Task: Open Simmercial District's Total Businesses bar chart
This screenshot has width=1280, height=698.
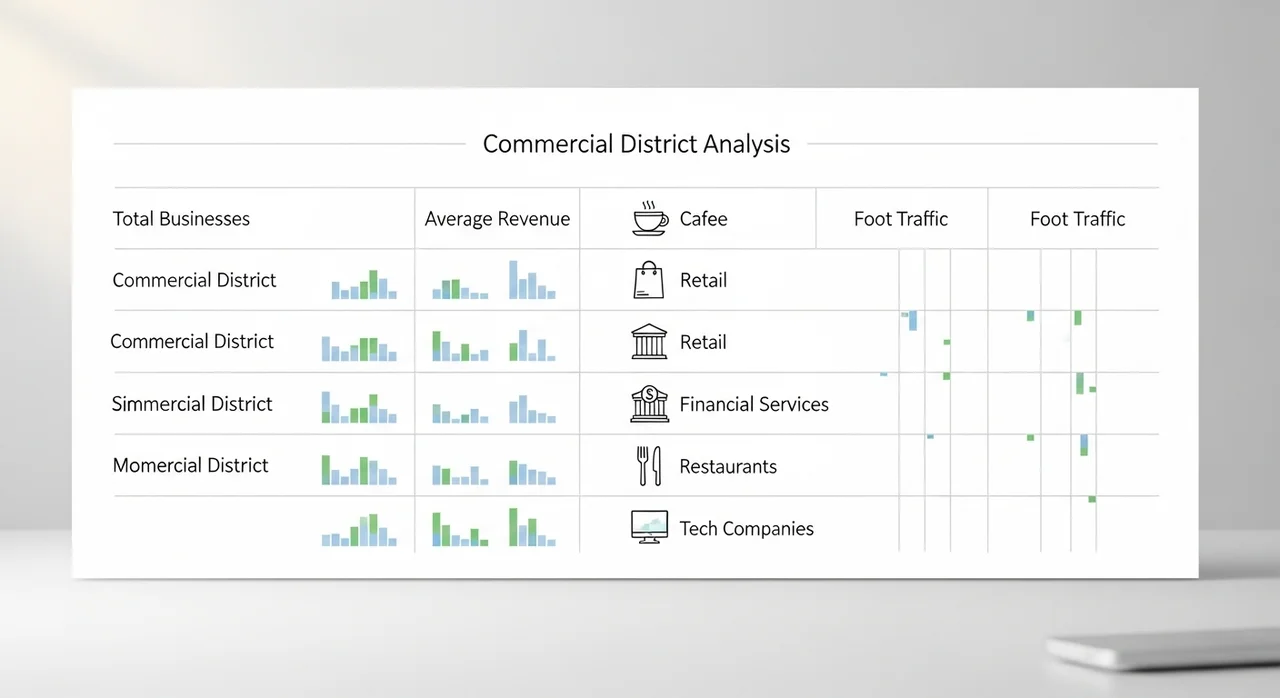Action: [x=359, y=408]
